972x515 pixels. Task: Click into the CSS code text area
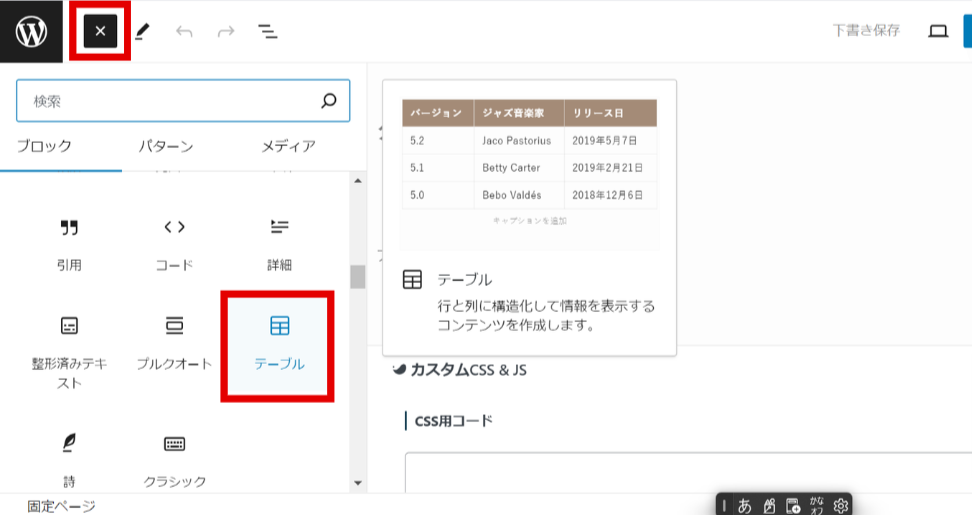tap(688, 472)
